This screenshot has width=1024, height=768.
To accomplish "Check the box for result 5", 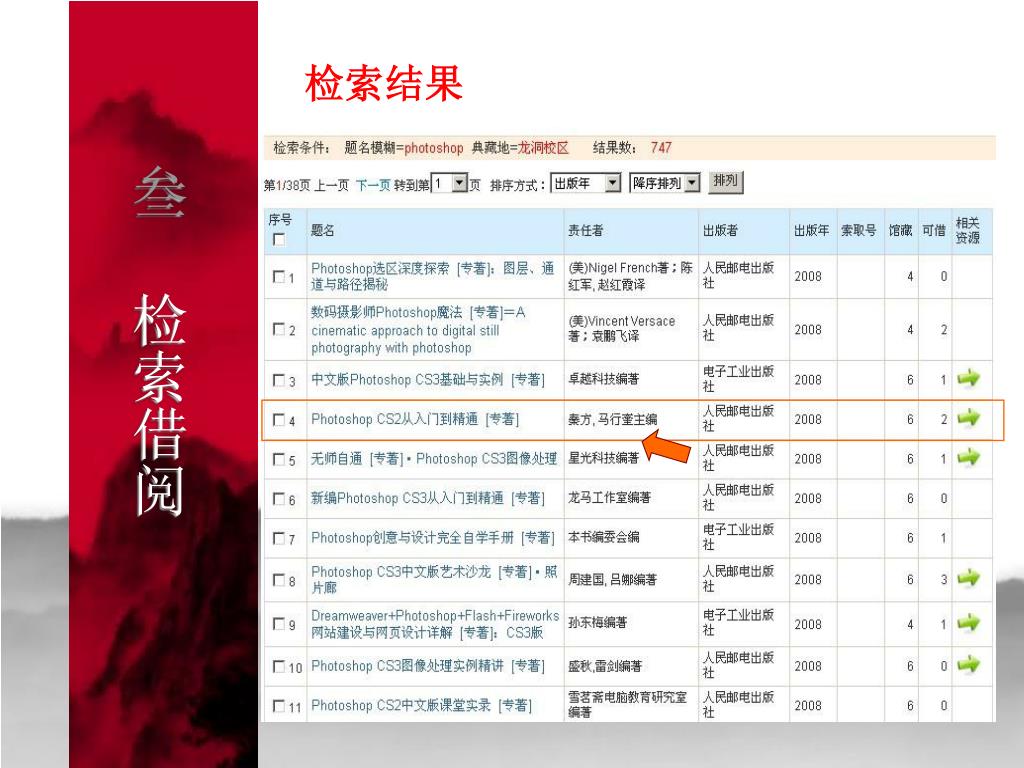I will [x=279, y=459].
